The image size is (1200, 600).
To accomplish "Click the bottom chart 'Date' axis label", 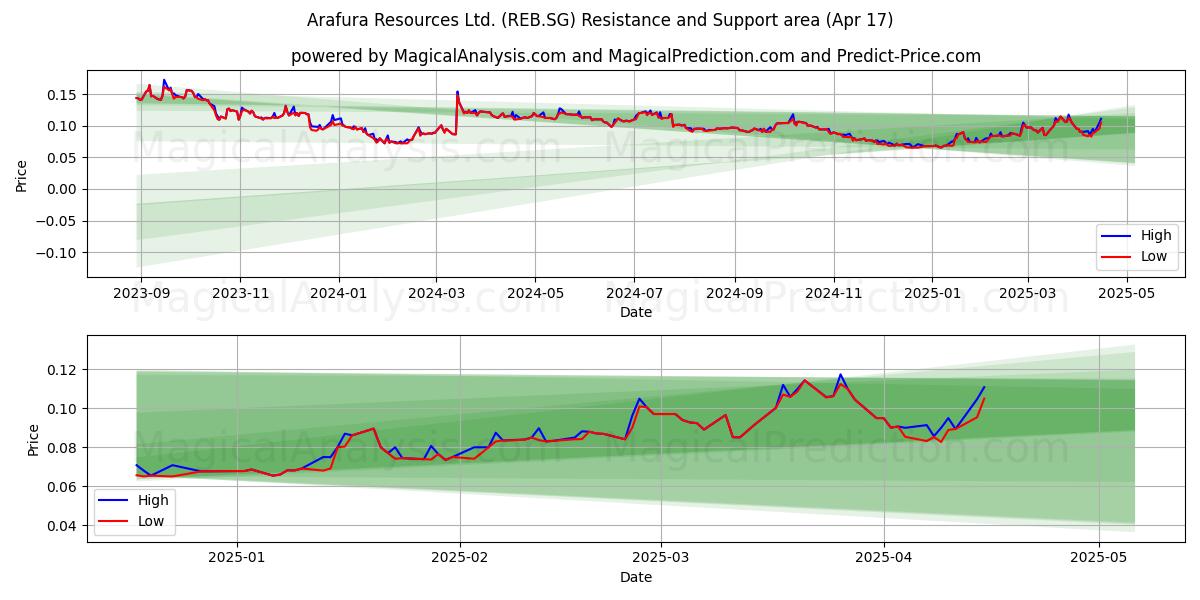I will pos(636,577).
